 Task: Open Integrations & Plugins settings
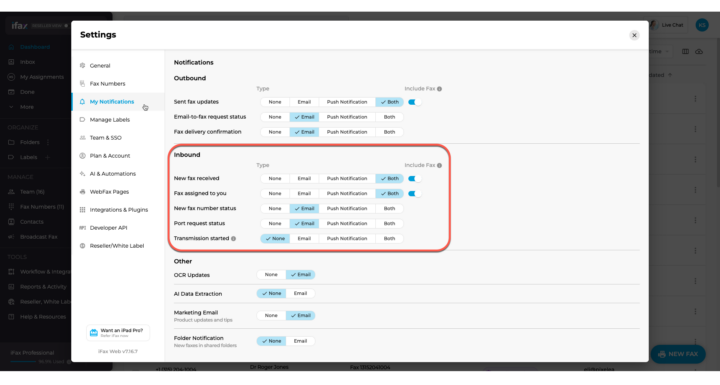click(x=118, y=209)
